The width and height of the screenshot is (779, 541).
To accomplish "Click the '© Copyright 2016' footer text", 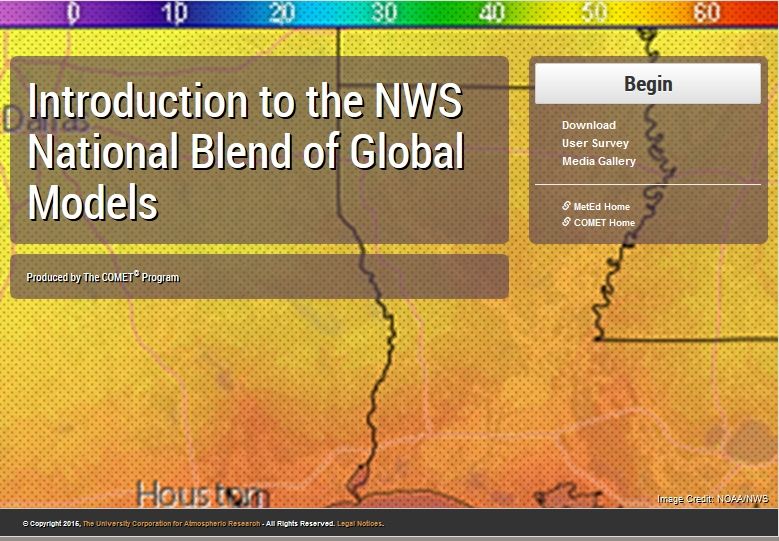I will click(x=51, y=524).
